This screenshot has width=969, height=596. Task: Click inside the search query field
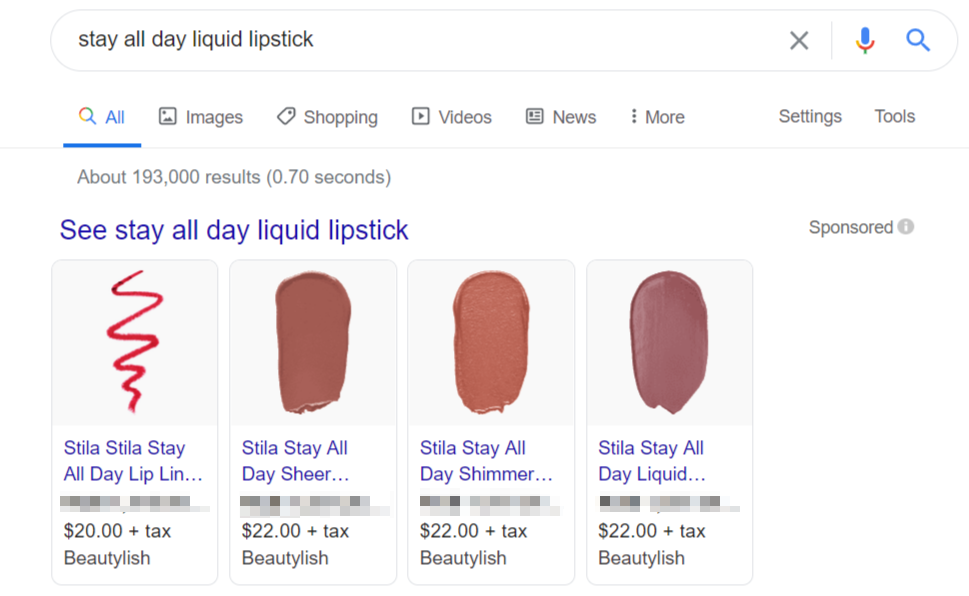400,40
